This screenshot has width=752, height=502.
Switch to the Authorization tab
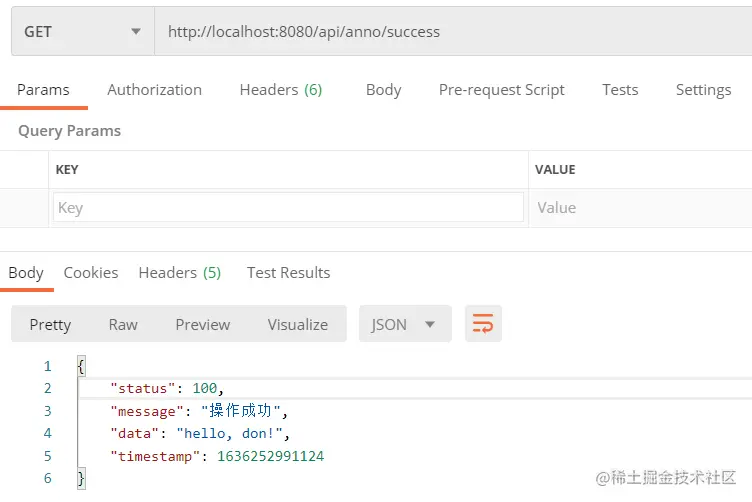tap(154, 90)
